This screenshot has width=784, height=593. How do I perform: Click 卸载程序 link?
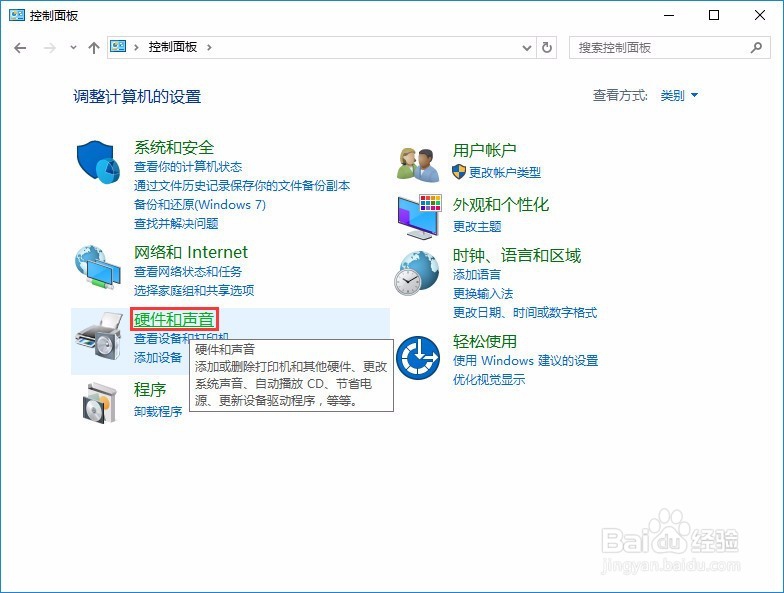click(x=158, y=412)
